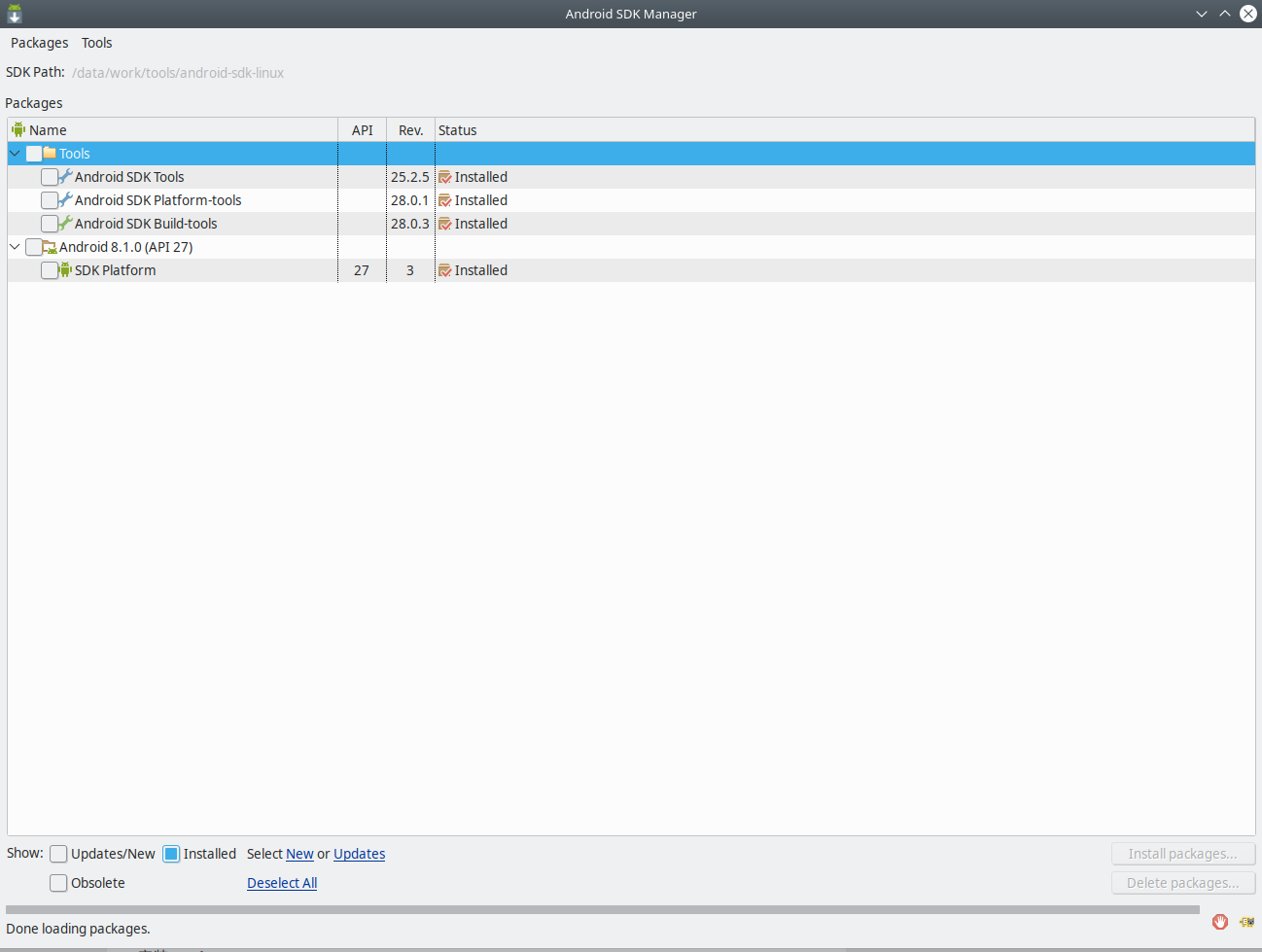This screenshot has height=952, width=1262.
Task: Check the Tools group checkbox
Action: (x=34, y=154)
